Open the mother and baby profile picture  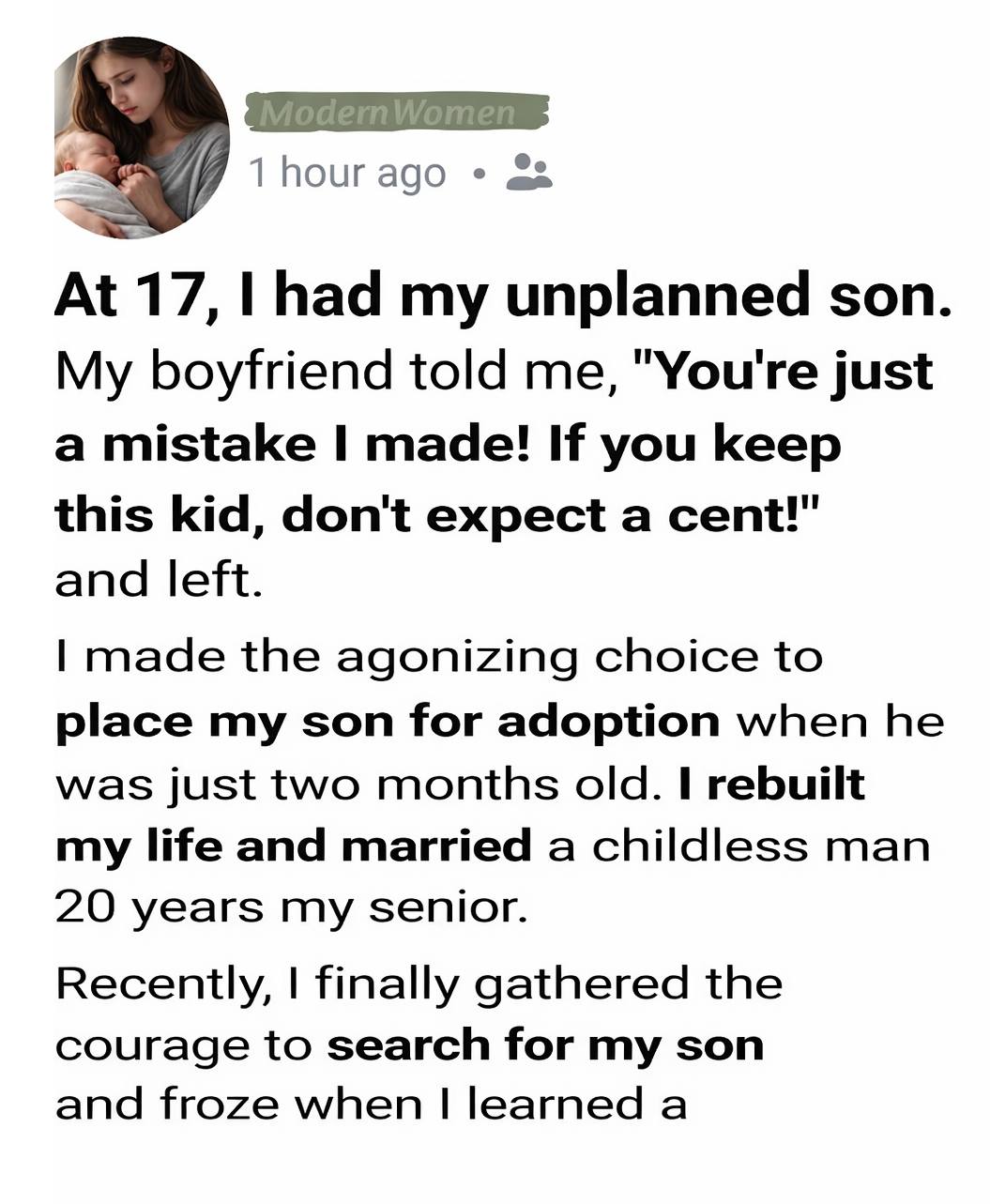pyautogui.click(x=142, y=138)
